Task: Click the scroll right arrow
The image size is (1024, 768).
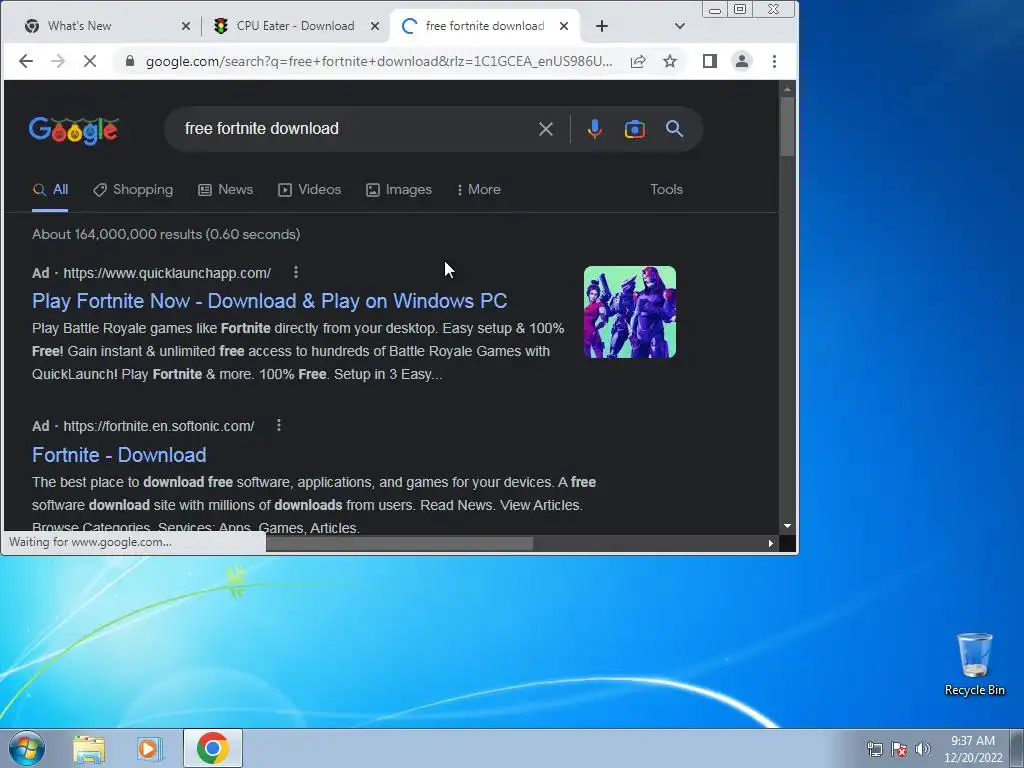Action: click(771, 543)
